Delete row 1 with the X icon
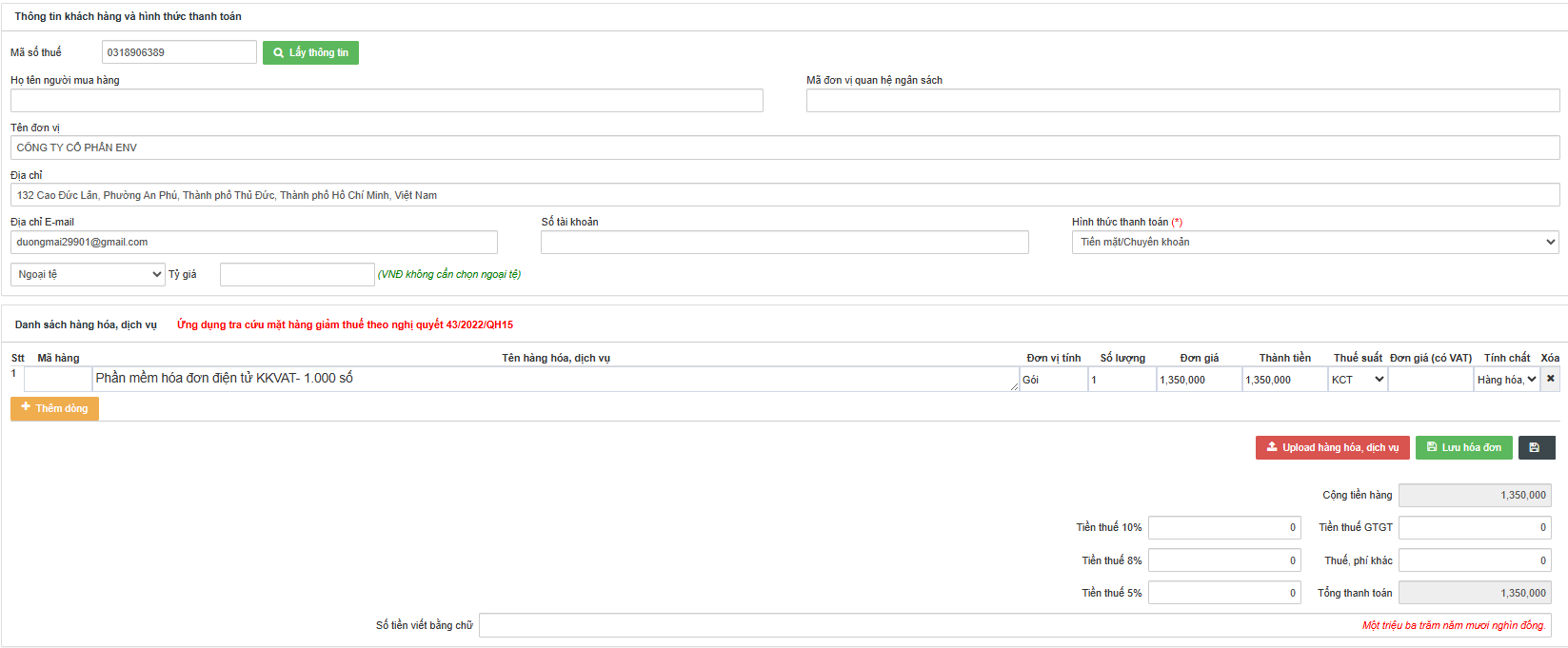 tap(1551, 379)
